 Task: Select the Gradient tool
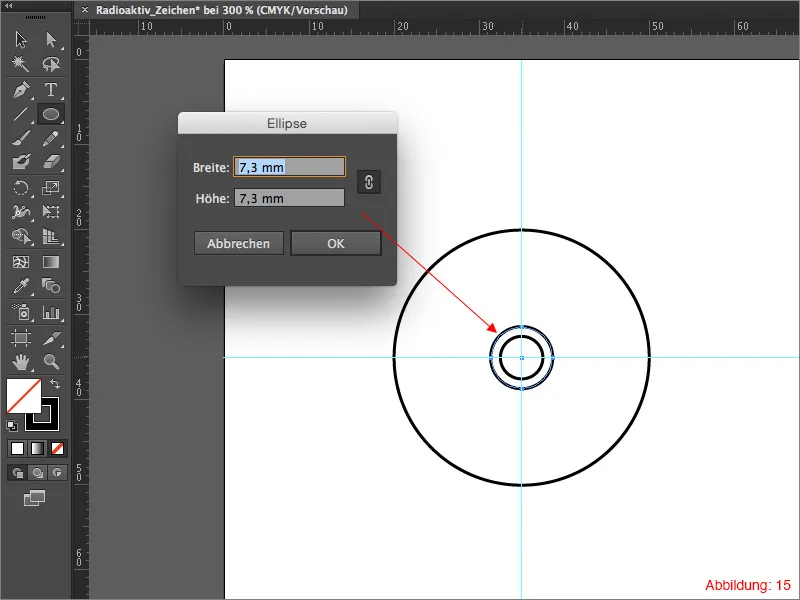(x=51, y=262)
